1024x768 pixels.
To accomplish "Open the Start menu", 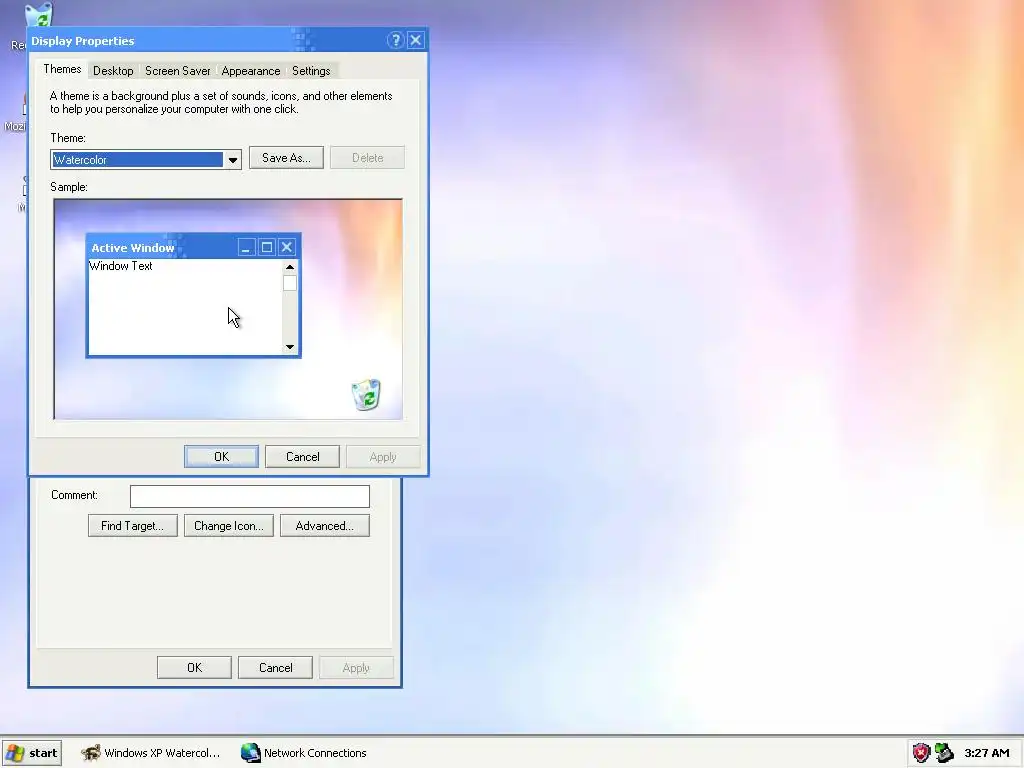I will pyautogui.click(x=32, y=753).
